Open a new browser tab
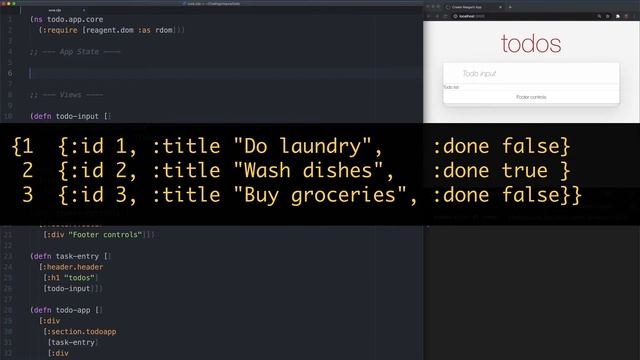 click(510, 7)
